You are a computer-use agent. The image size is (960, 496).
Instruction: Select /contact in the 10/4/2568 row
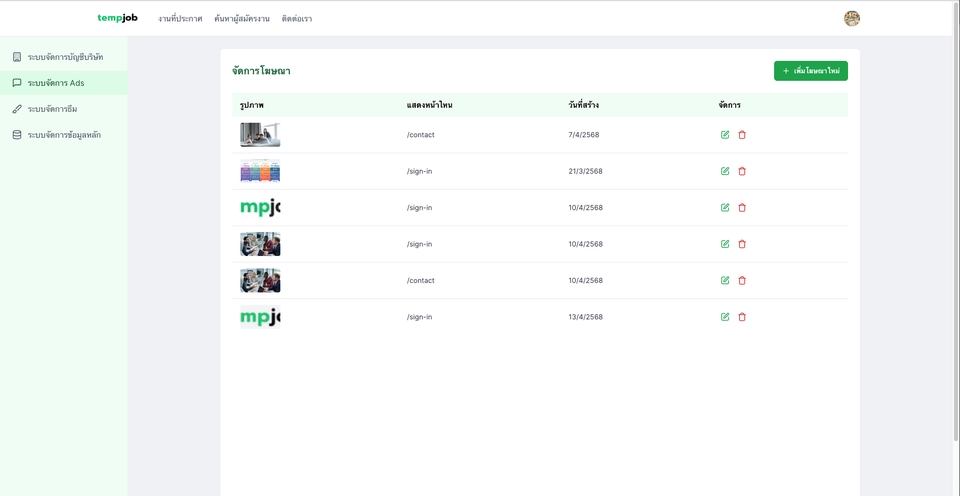(421, 280)
